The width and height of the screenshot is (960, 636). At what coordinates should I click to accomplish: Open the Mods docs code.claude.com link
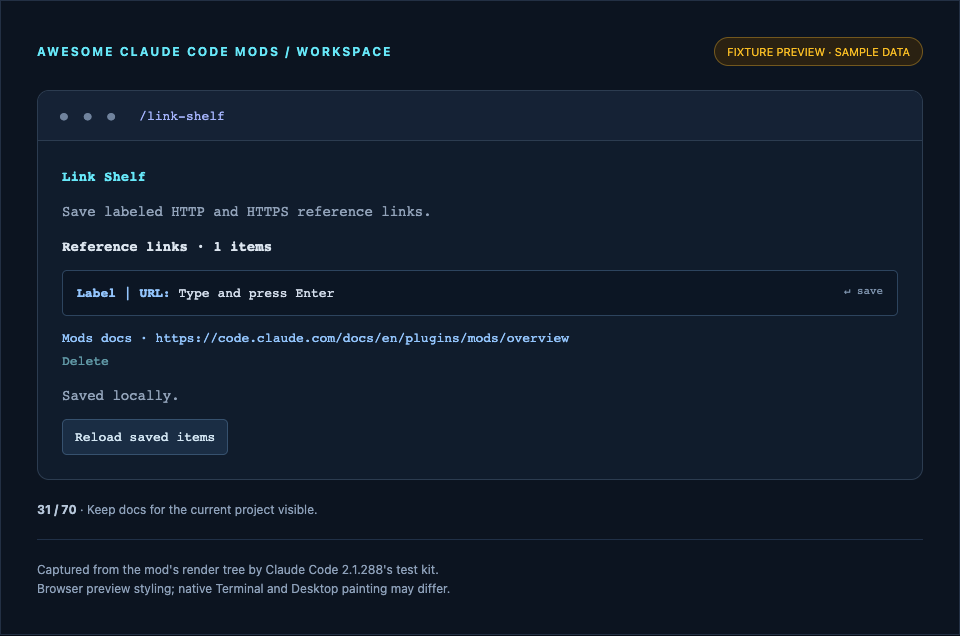(x=315, y=339)
